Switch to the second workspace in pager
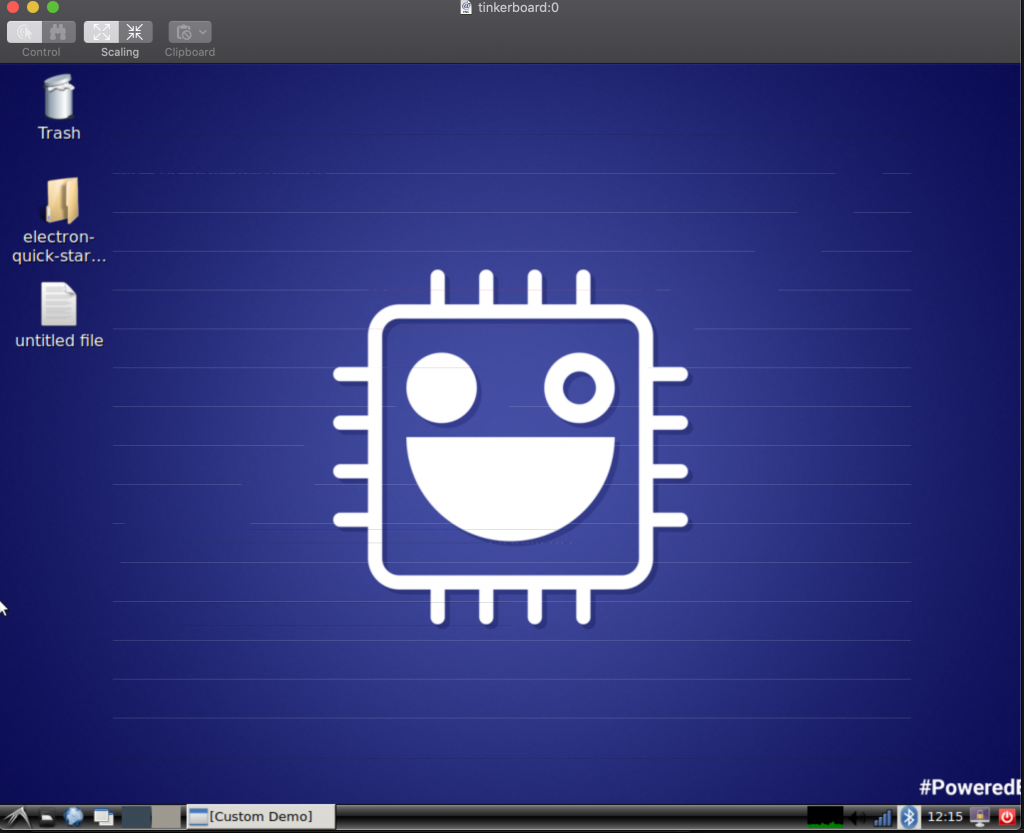The width and height of the screenshot is (1024, 833). tap(165, 817)
